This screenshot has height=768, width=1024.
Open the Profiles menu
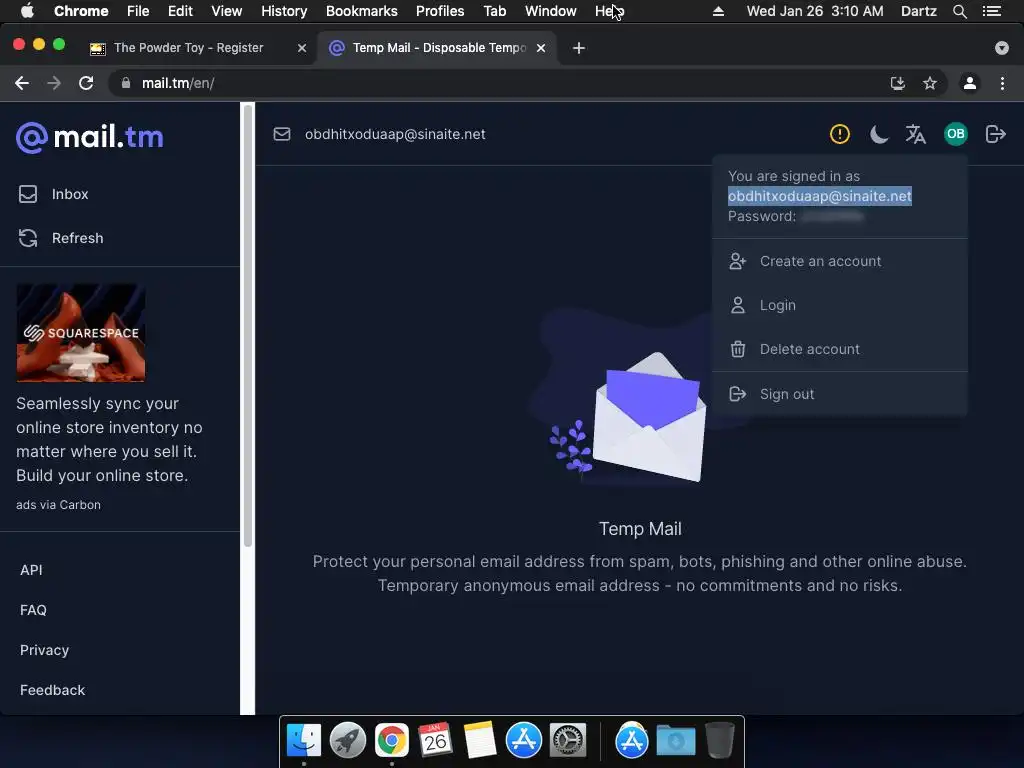440,11
